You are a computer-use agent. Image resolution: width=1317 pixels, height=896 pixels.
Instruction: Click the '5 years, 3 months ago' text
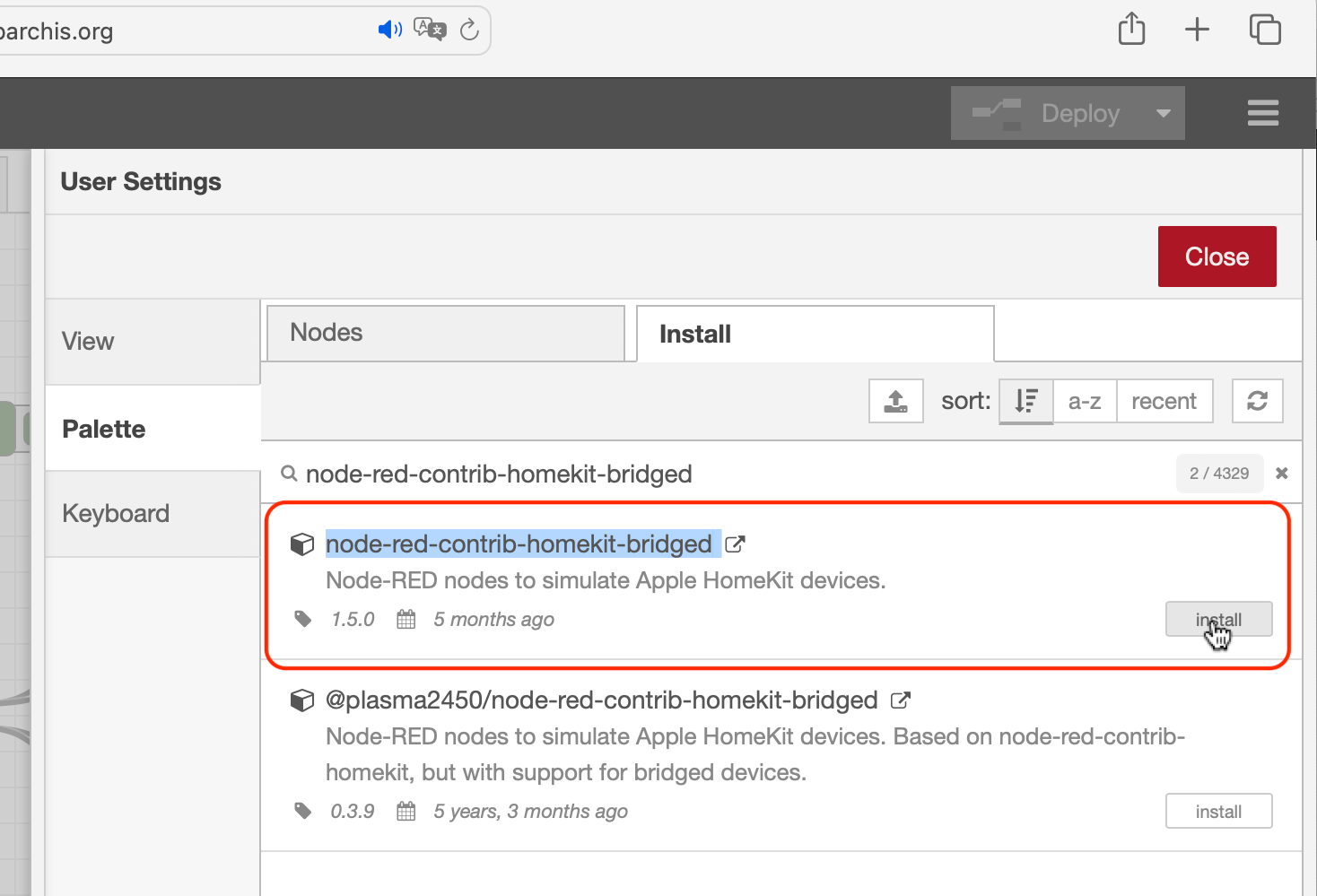pyautogui.click(x=531, y=811)
